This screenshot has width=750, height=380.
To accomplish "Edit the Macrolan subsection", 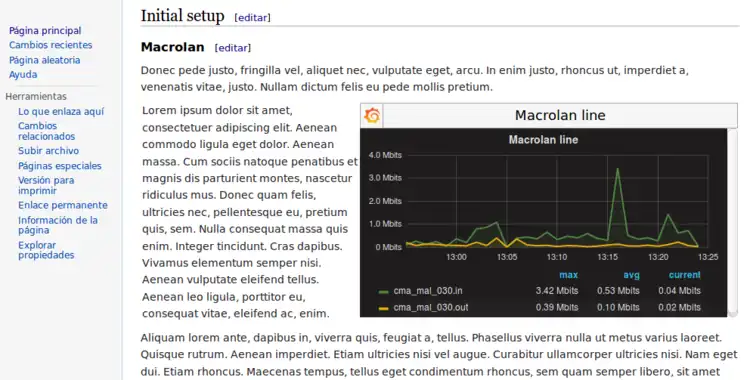I will (232, 48).
